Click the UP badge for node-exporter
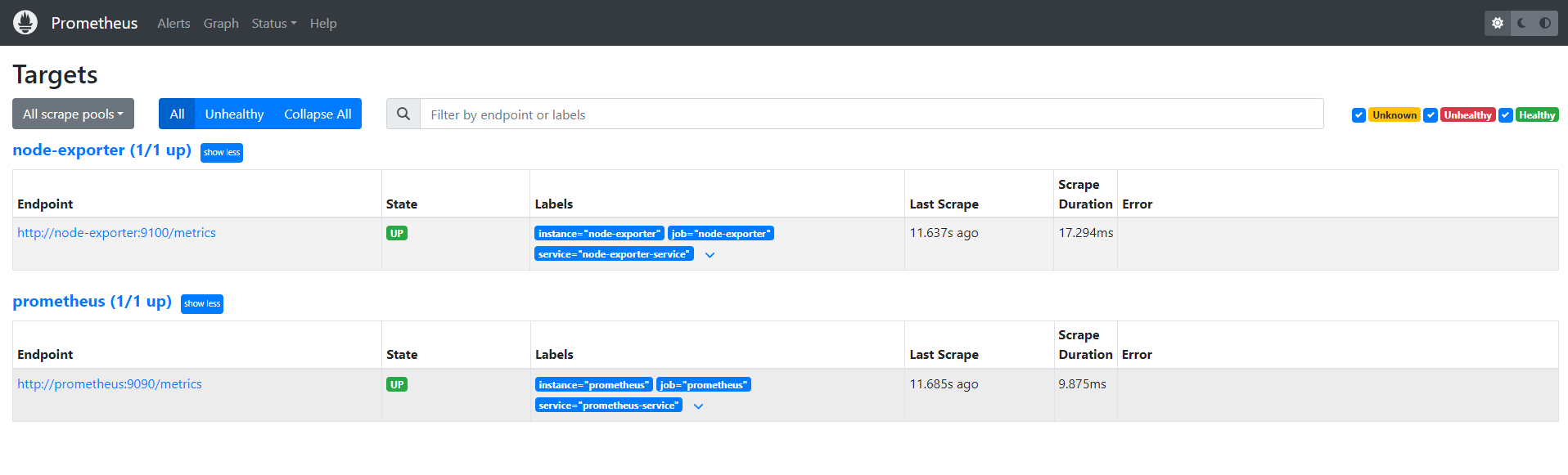1568x475 pixels. (x=397, y=234)
